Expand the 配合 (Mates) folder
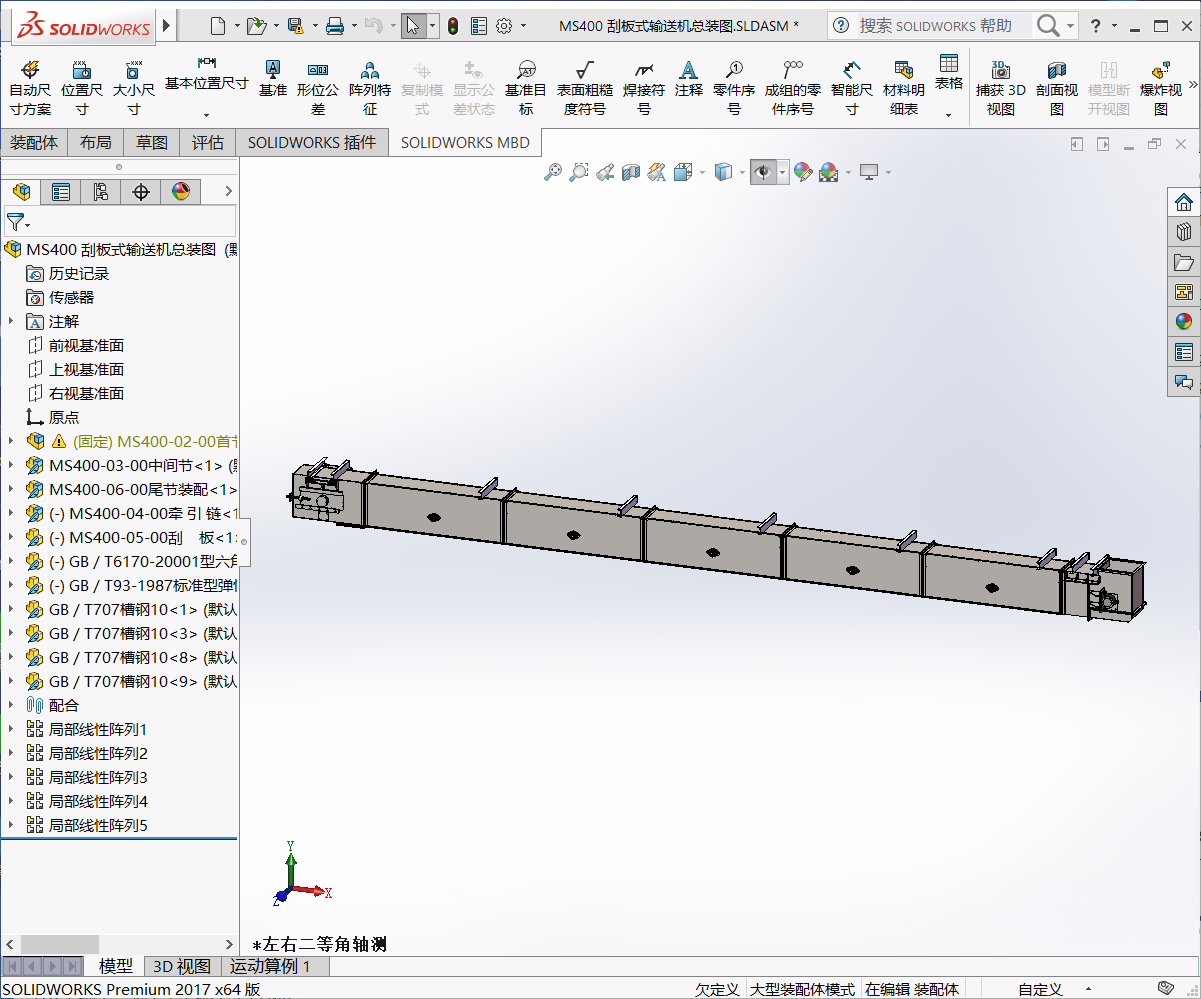 pos(10,705)
